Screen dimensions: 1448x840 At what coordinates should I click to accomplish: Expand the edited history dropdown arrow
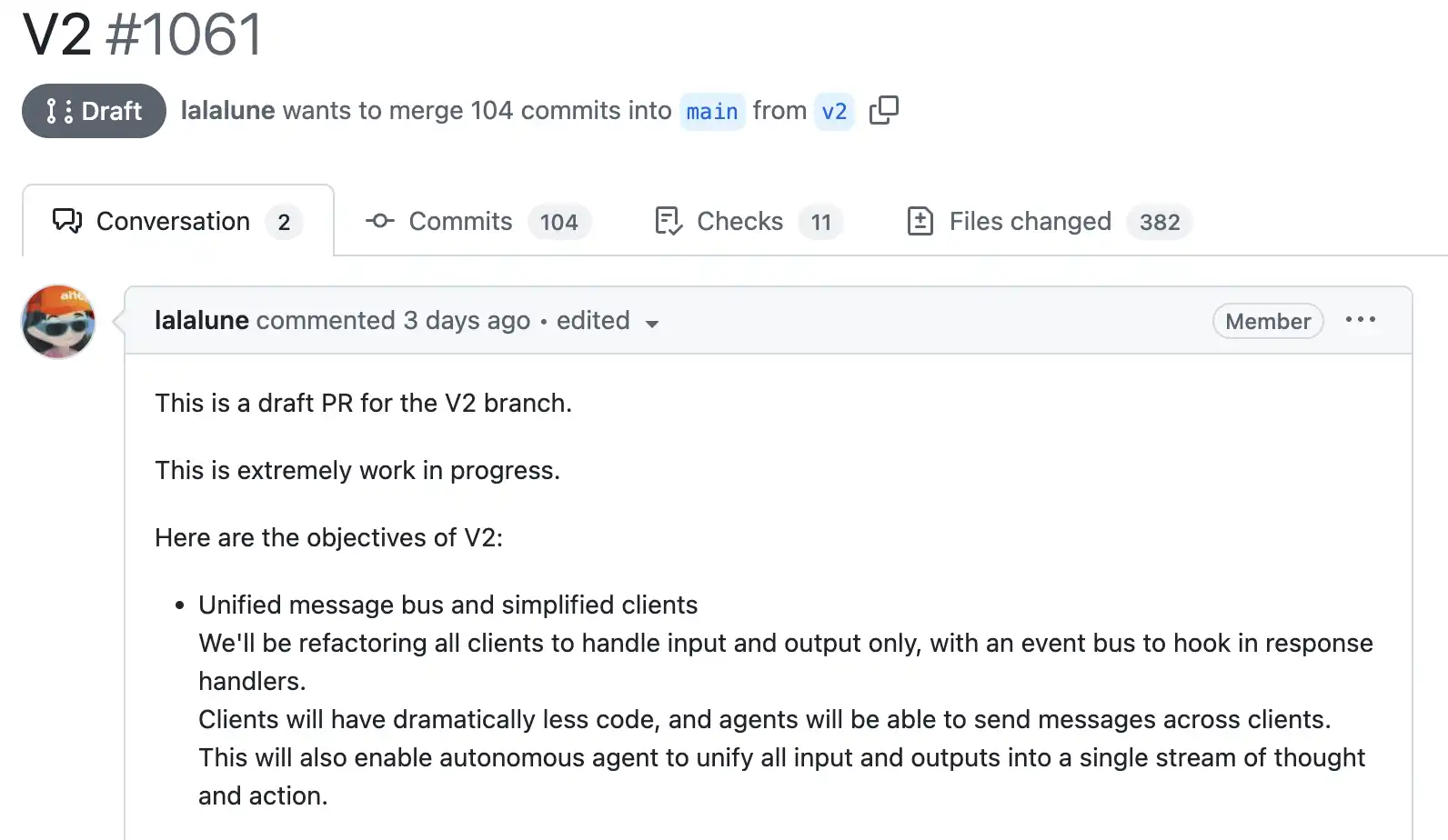click(x=651, y=324)
